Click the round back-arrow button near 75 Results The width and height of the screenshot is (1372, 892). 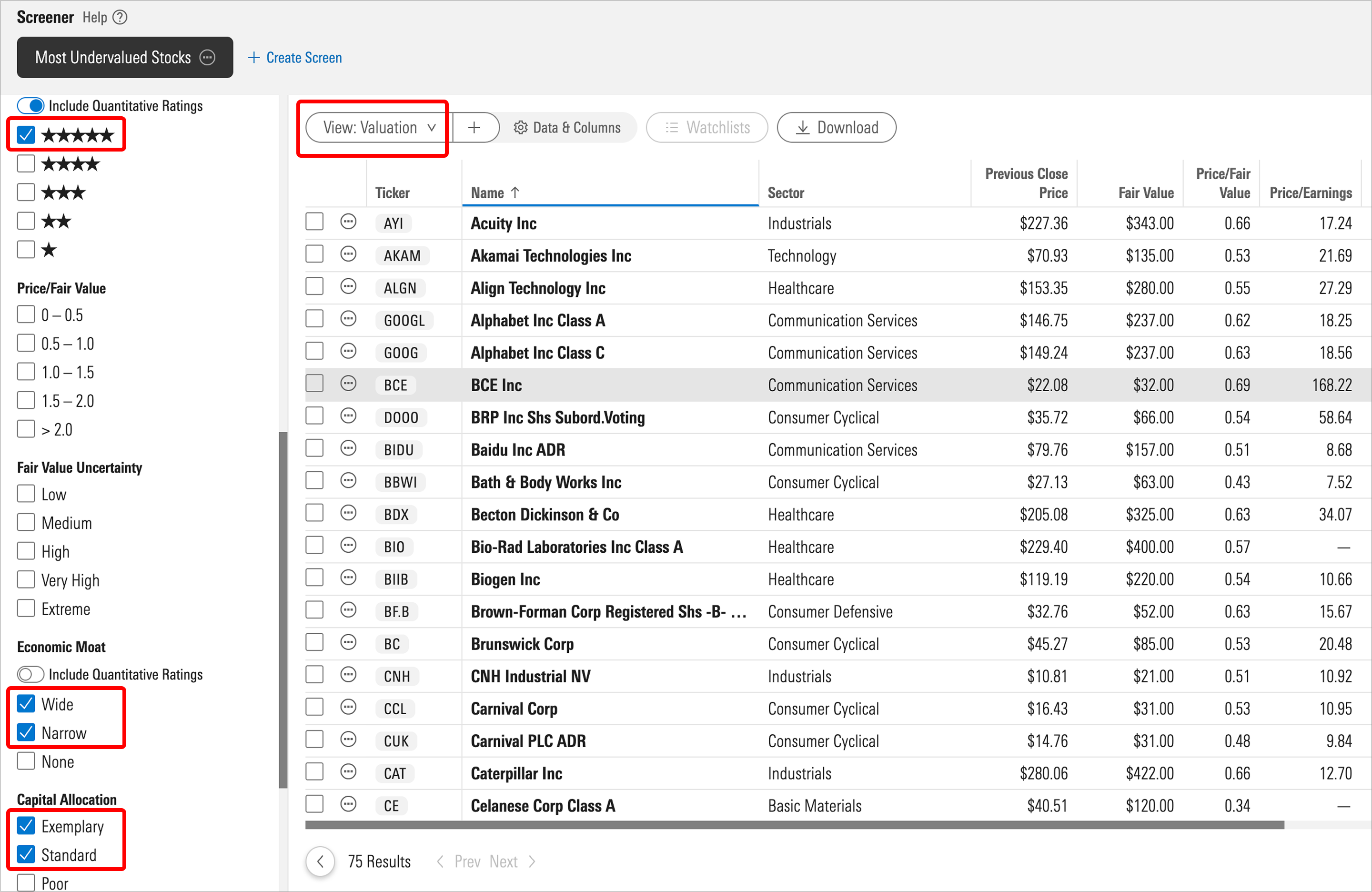[x=321, y=862]
